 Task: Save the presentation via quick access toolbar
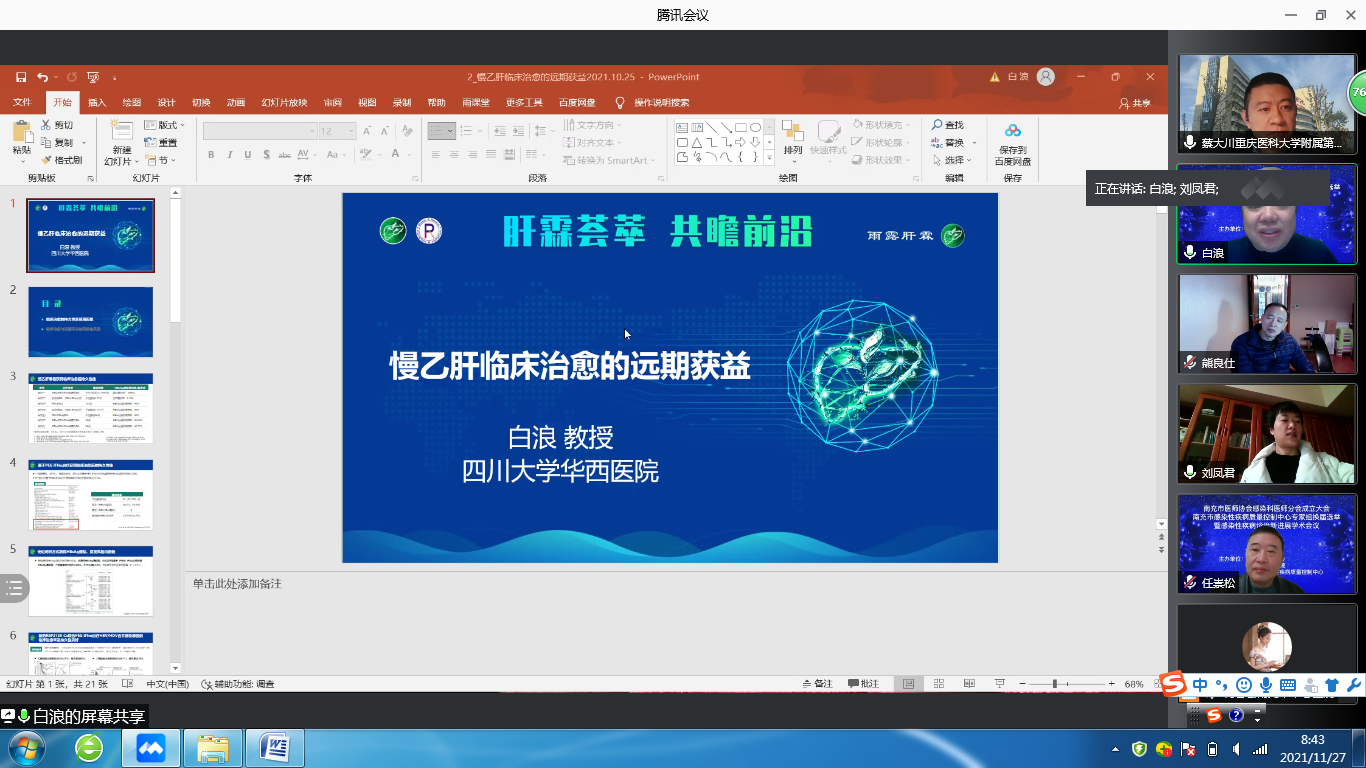tap(21, 77)
